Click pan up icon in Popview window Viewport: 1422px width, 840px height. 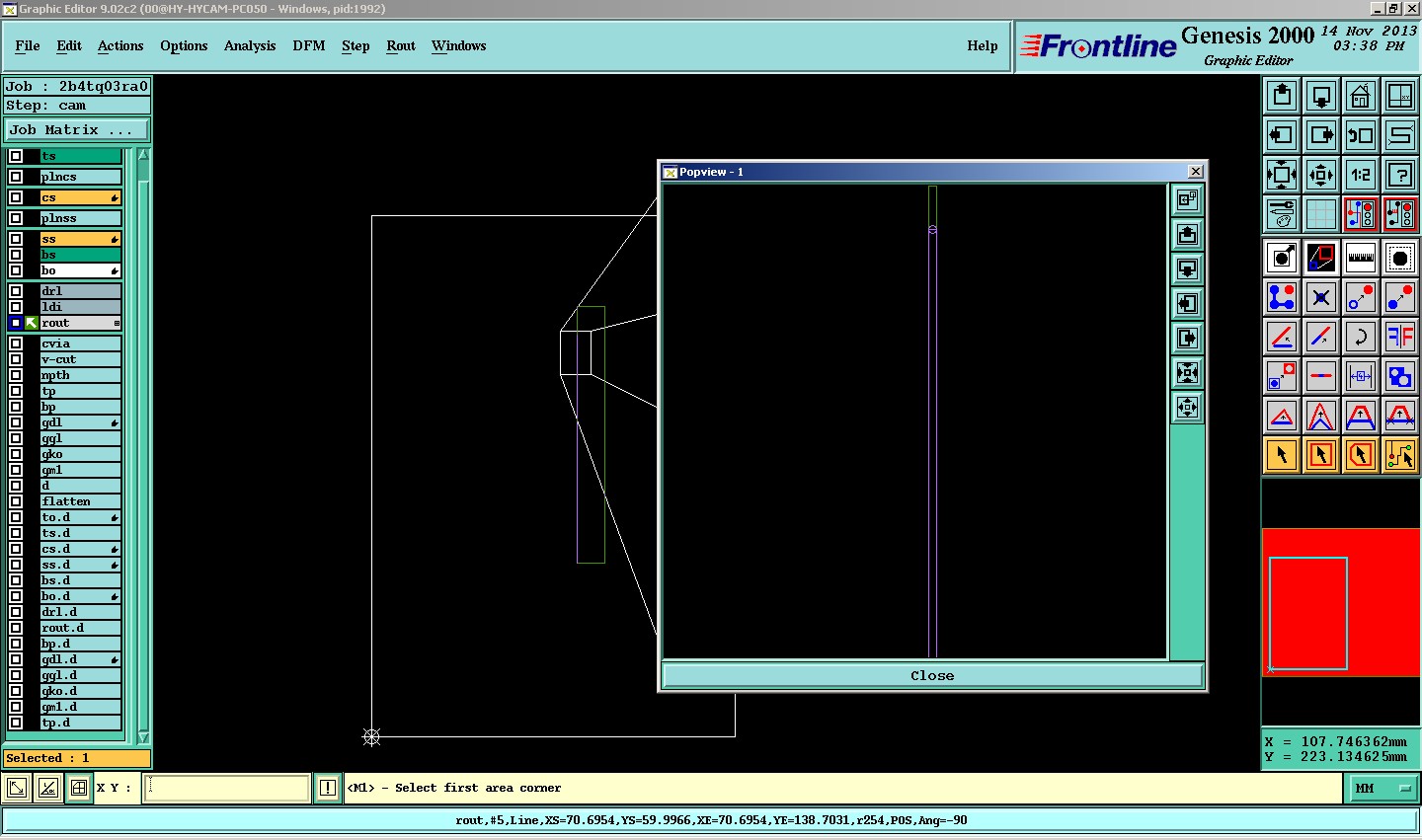pos(1187,235)
